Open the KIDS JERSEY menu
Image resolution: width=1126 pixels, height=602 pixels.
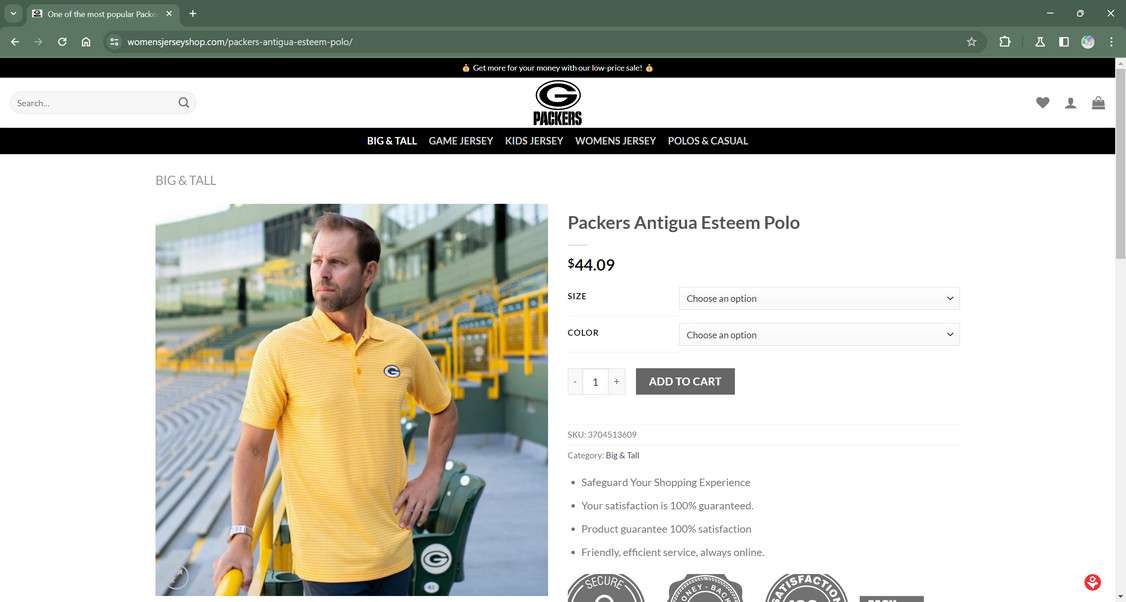534,141
